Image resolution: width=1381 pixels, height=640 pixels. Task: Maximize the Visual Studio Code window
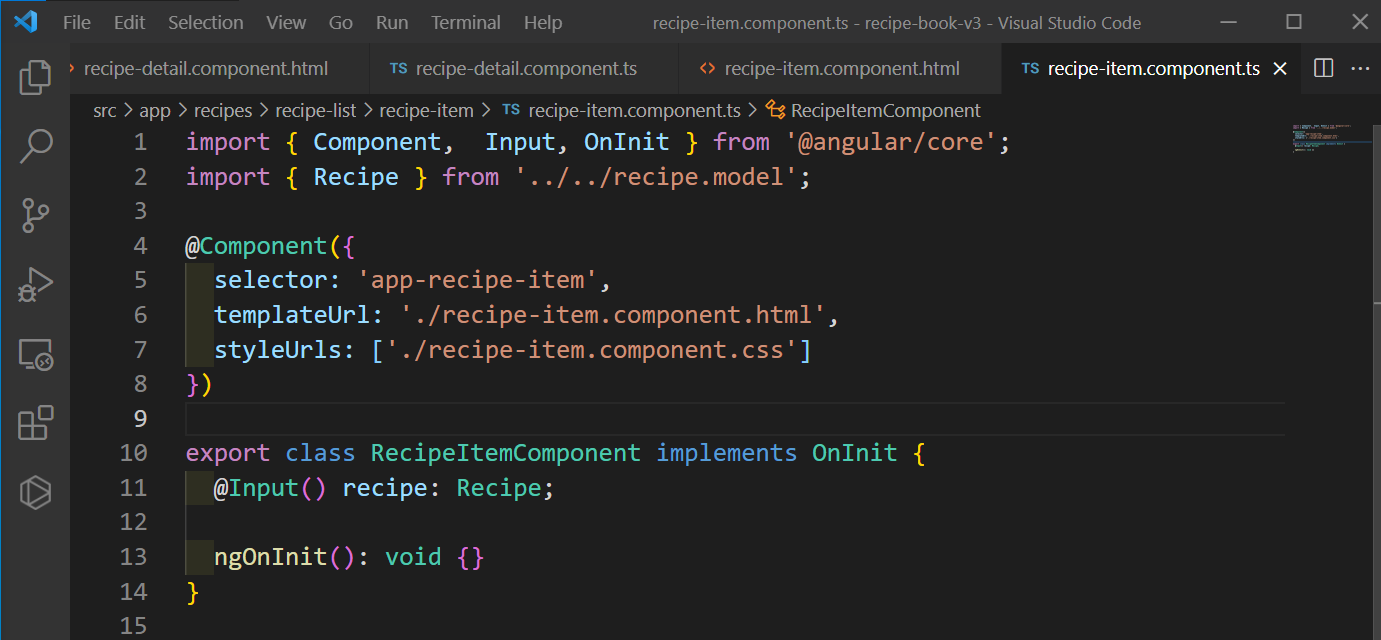click(x=1294, y=21)
